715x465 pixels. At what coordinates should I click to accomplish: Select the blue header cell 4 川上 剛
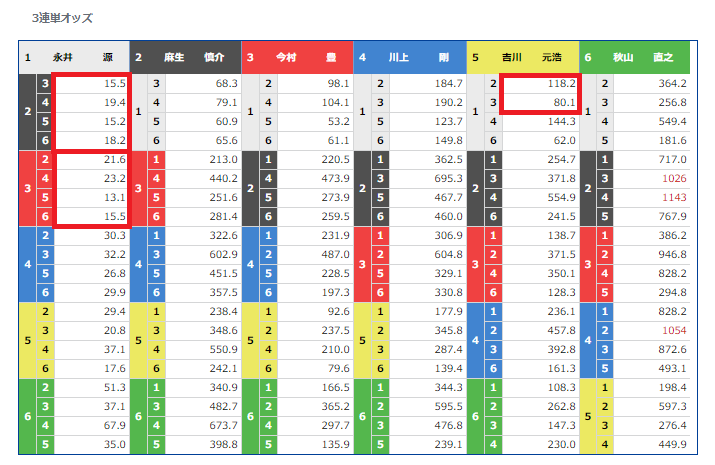(410, 57)
